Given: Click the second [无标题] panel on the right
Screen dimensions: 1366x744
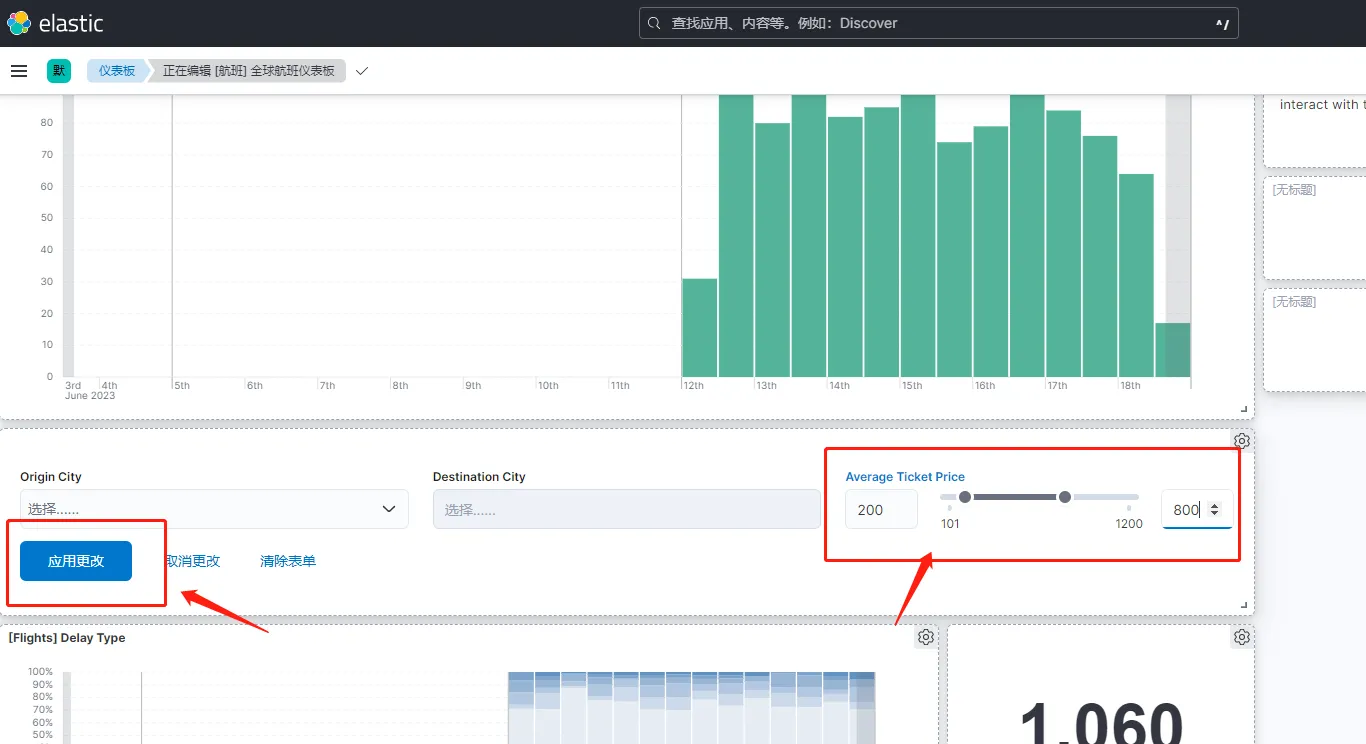Looking at the screenshot, I should pyautogui.click(x=1314, y=340).
